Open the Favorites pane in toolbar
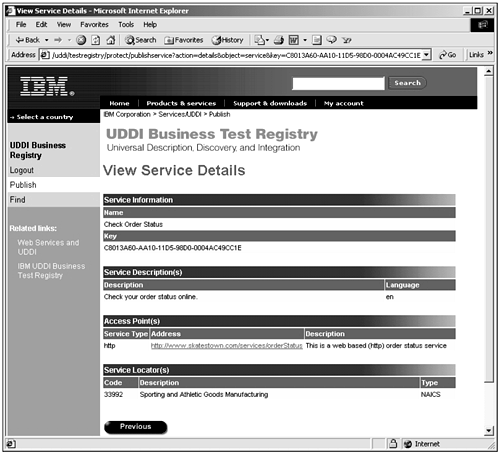The width and height of the screenshot is (500, 454). [x=184, y=40]
